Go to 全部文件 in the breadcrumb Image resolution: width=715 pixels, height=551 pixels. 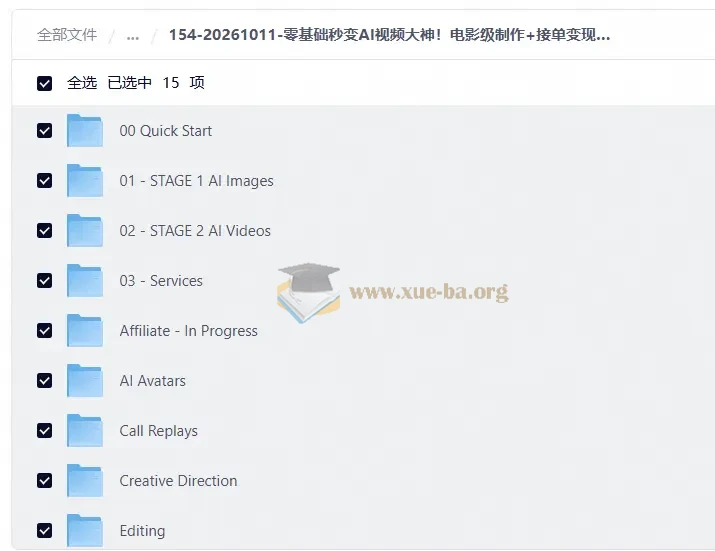coord(67,35)
